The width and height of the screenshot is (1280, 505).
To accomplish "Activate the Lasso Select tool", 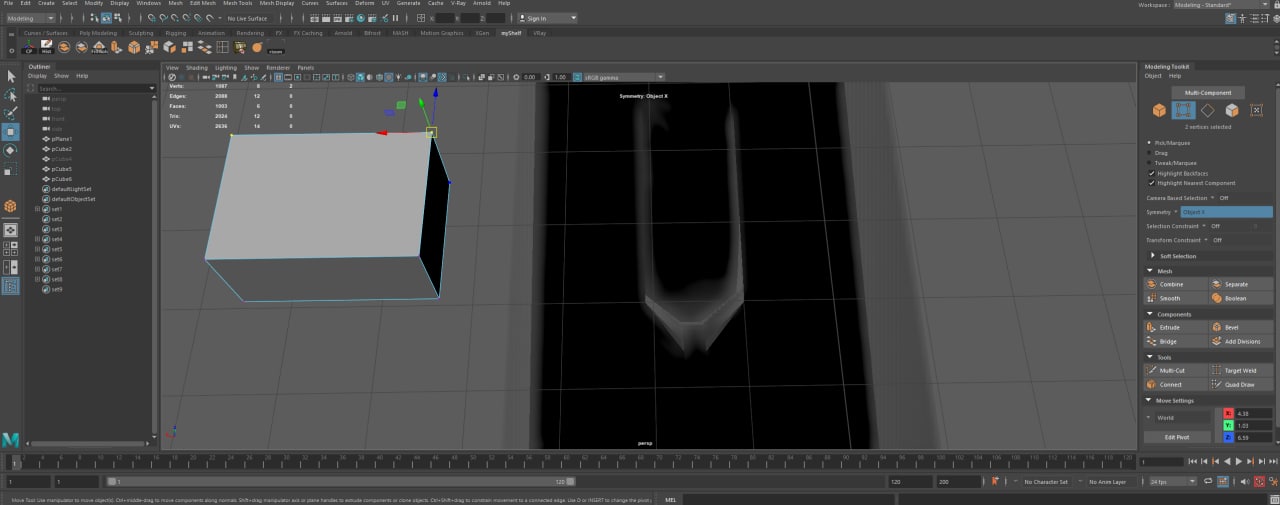I will (x=10, y=95).
